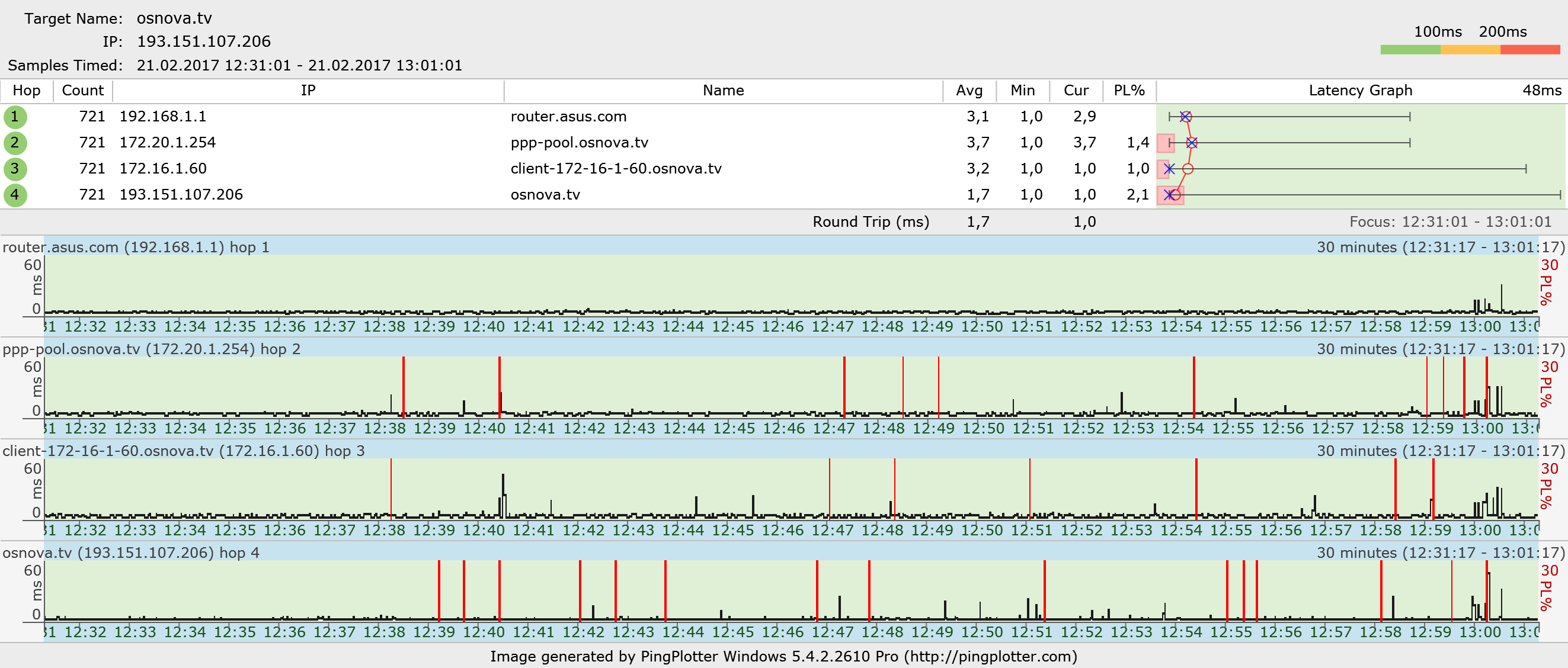Click the Focus time range text
Screen dimensions: 1568x668
(1450, 222)
